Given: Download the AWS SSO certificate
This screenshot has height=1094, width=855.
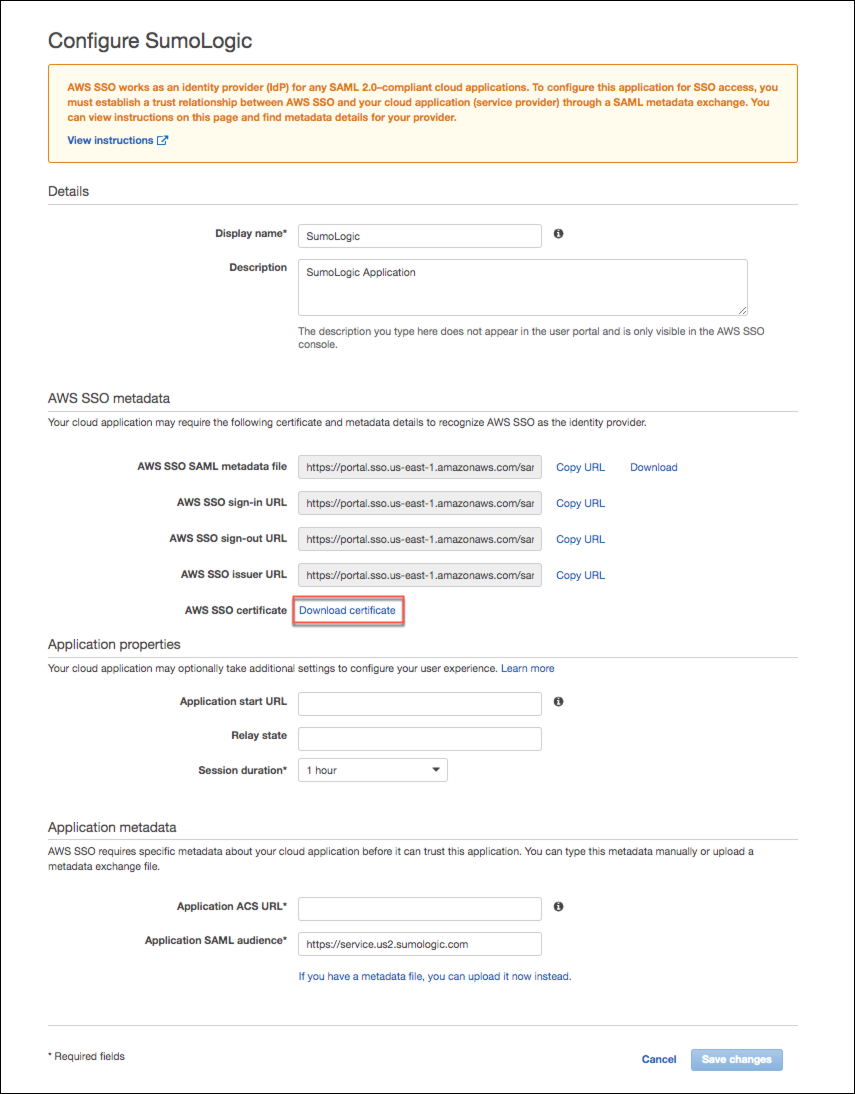Looking at the screenshot, I should pyautogui.click(x=348, y=610).
